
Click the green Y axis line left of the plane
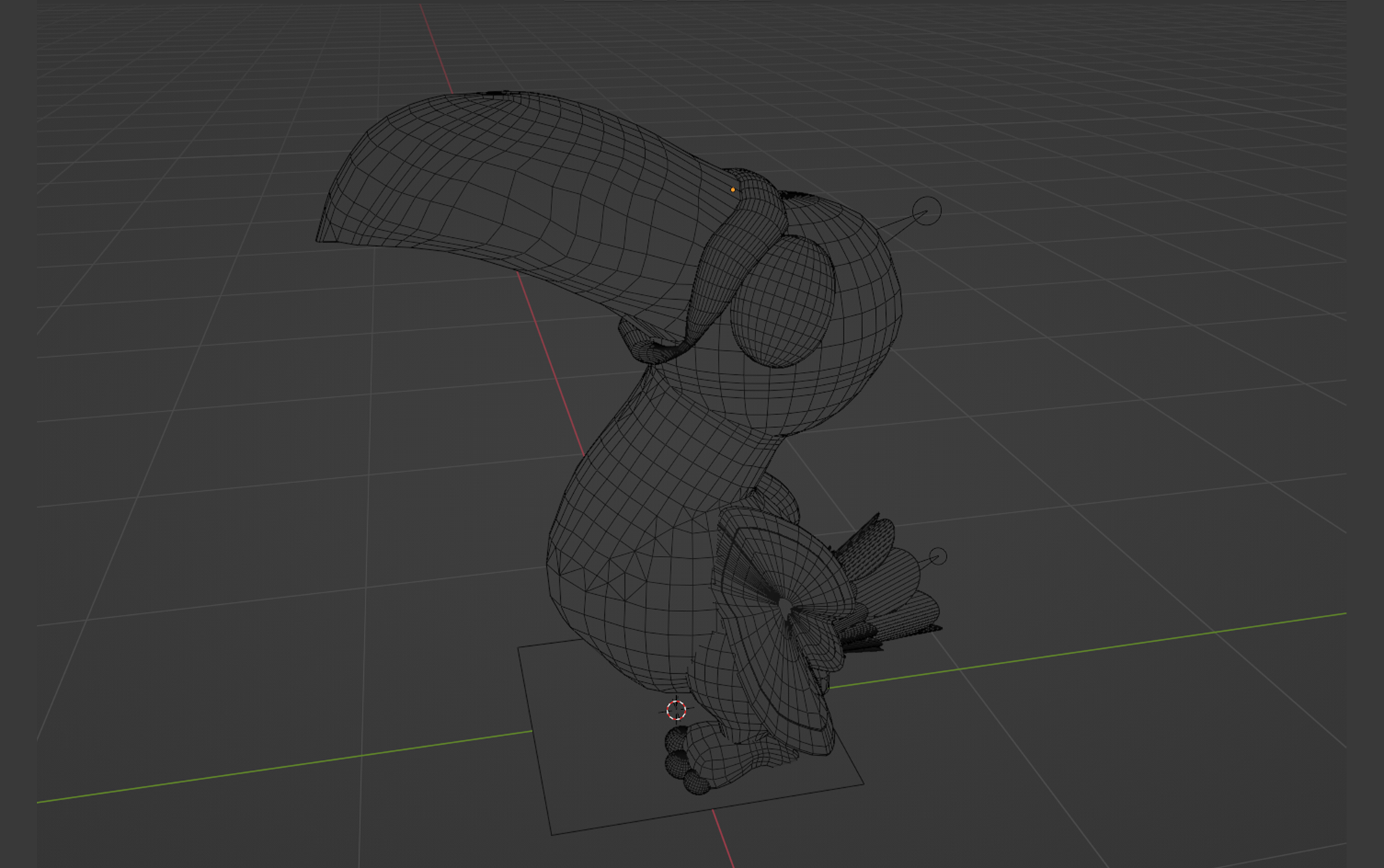tap(288, 766)
